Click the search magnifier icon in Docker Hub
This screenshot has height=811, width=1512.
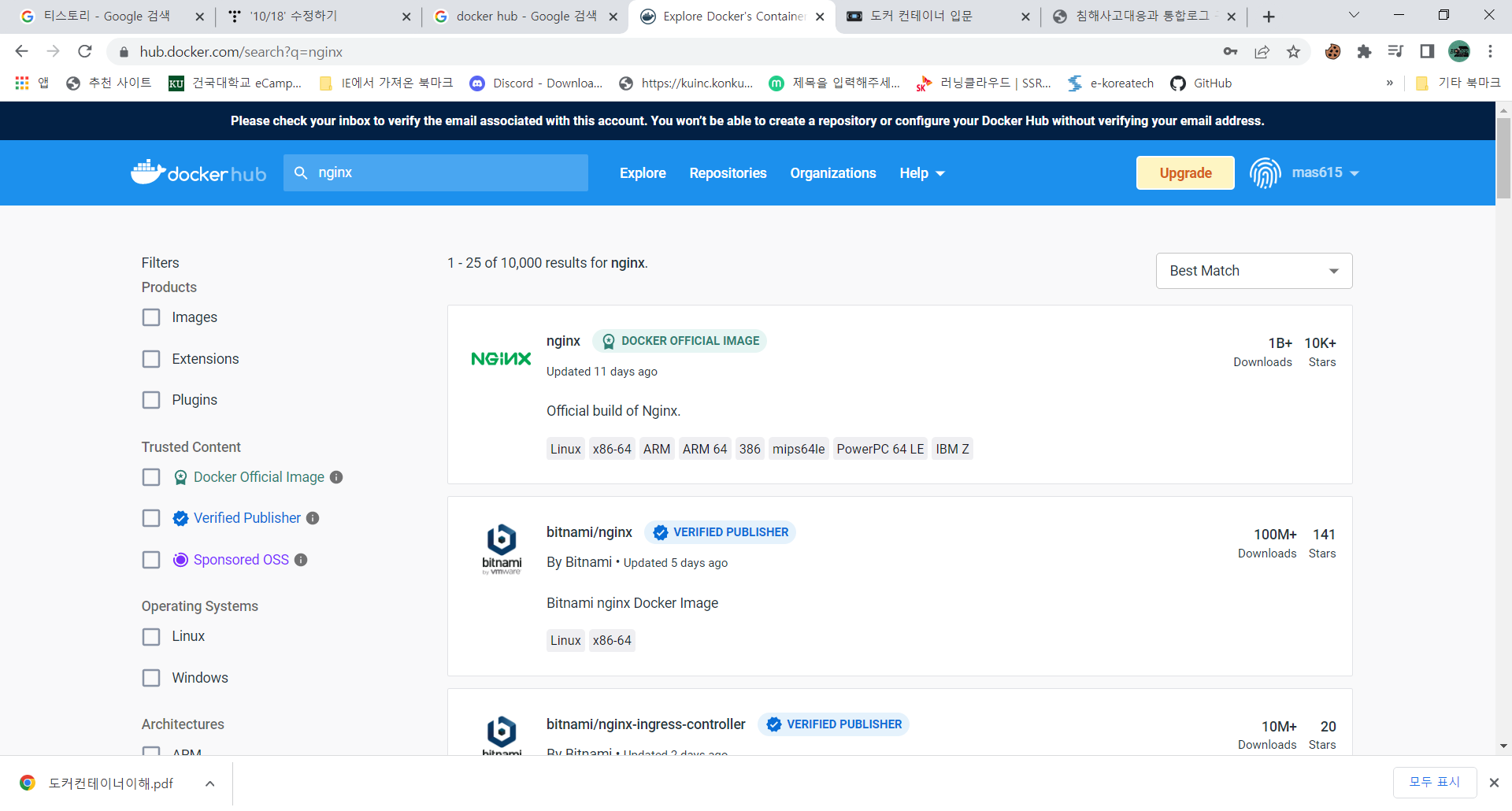click(301, 172)
